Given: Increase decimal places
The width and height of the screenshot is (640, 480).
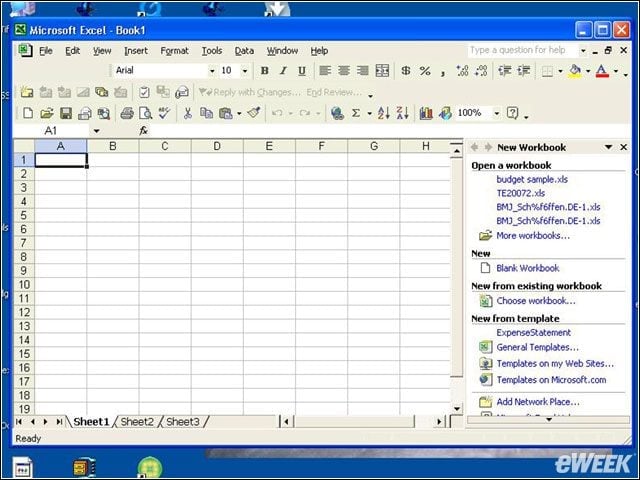Looking at the screenshot, I should 462,71.
